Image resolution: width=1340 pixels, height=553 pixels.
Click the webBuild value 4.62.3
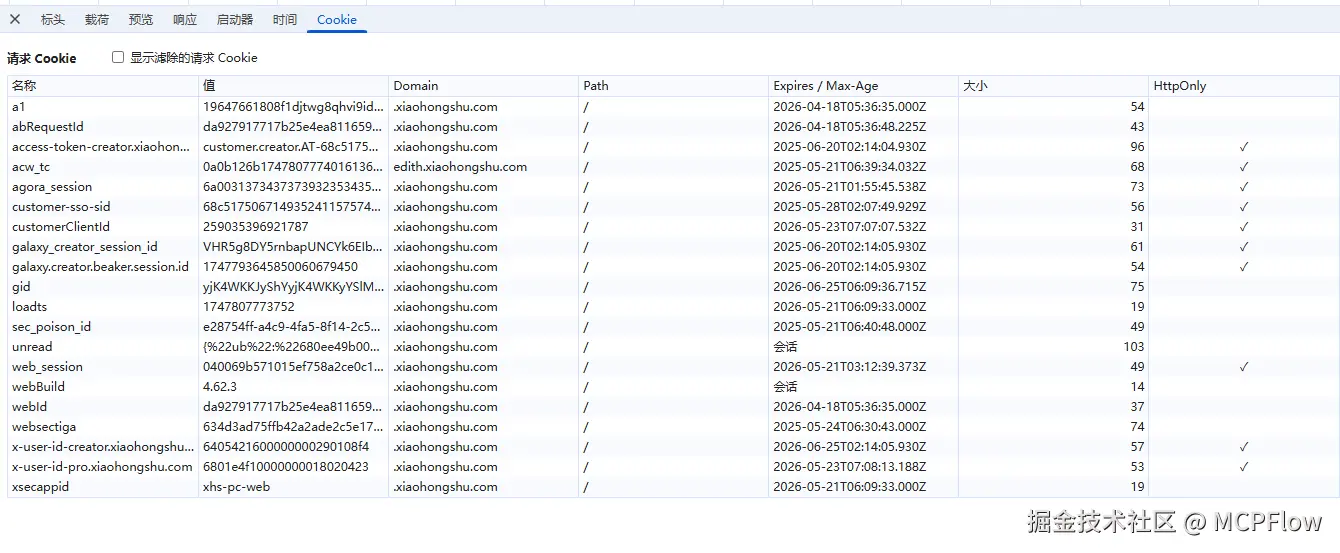220,387
